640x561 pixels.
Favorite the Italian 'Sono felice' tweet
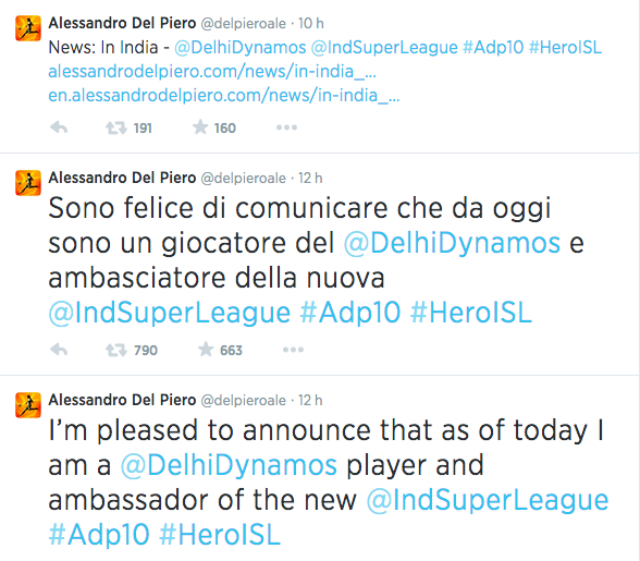tap(203, 350)
